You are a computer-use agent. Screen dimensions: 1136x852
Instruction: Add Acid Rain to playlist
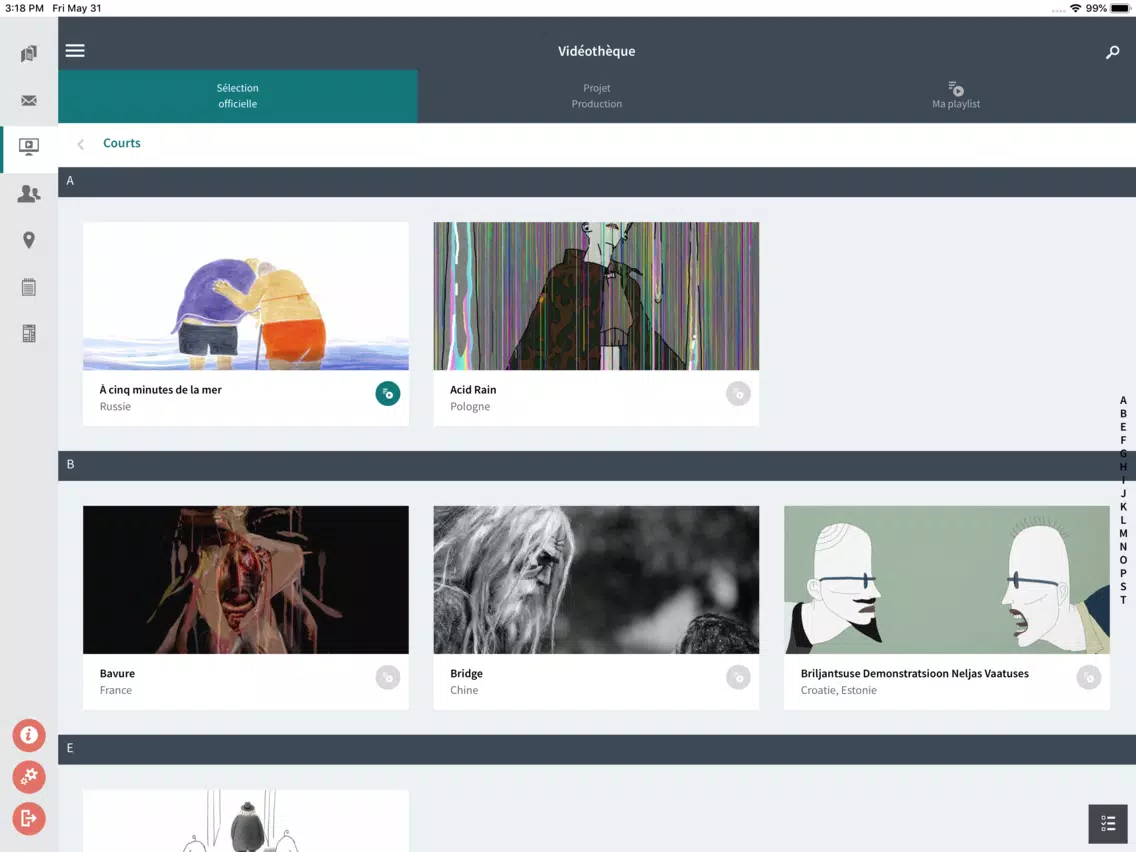pos(738,393)
